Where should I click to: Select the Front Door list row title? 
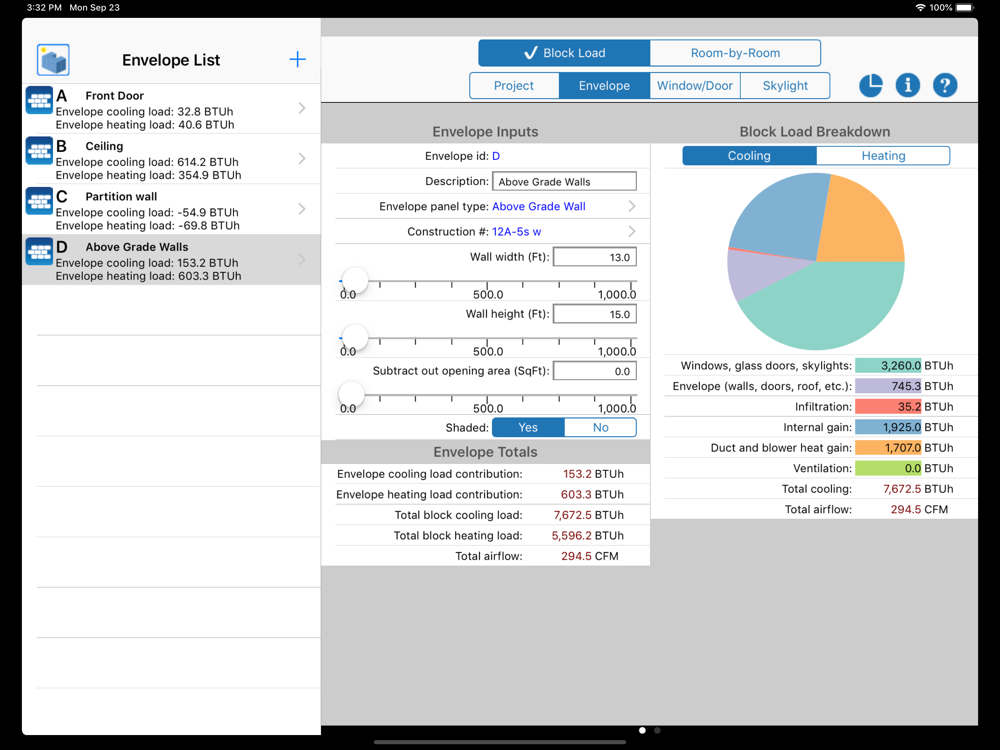pos(115,96)
